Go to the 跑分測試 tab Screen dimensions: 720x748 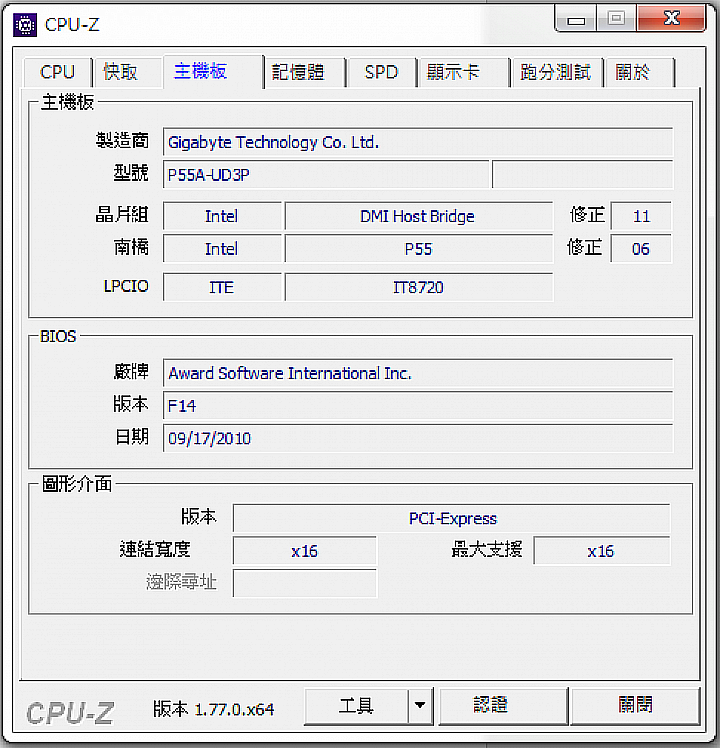[556, 73]
